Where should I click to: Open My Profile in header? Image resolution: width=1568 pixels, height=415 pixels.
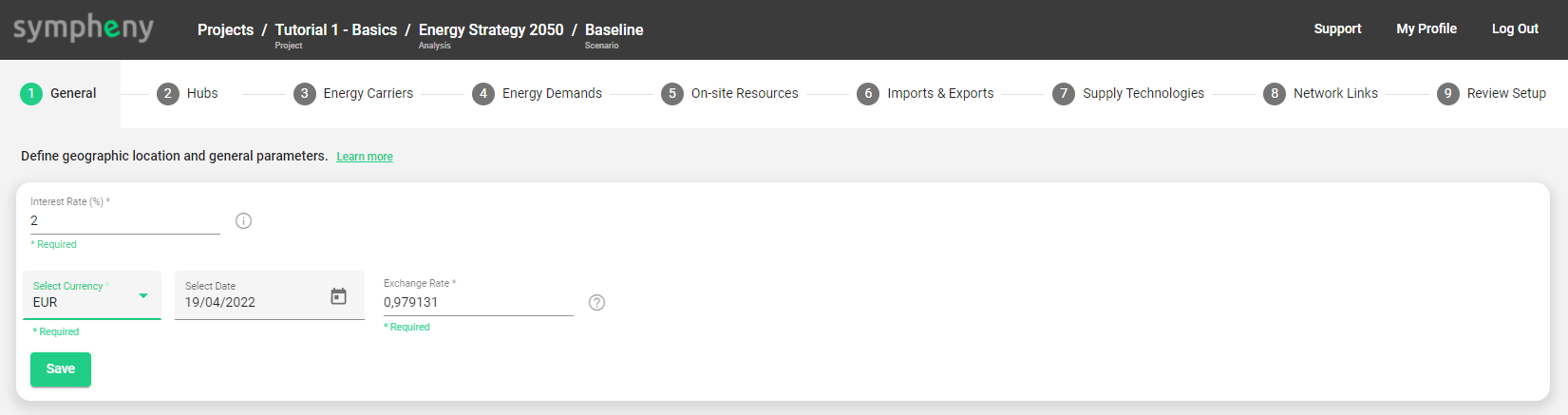[x=1426, y=28]
